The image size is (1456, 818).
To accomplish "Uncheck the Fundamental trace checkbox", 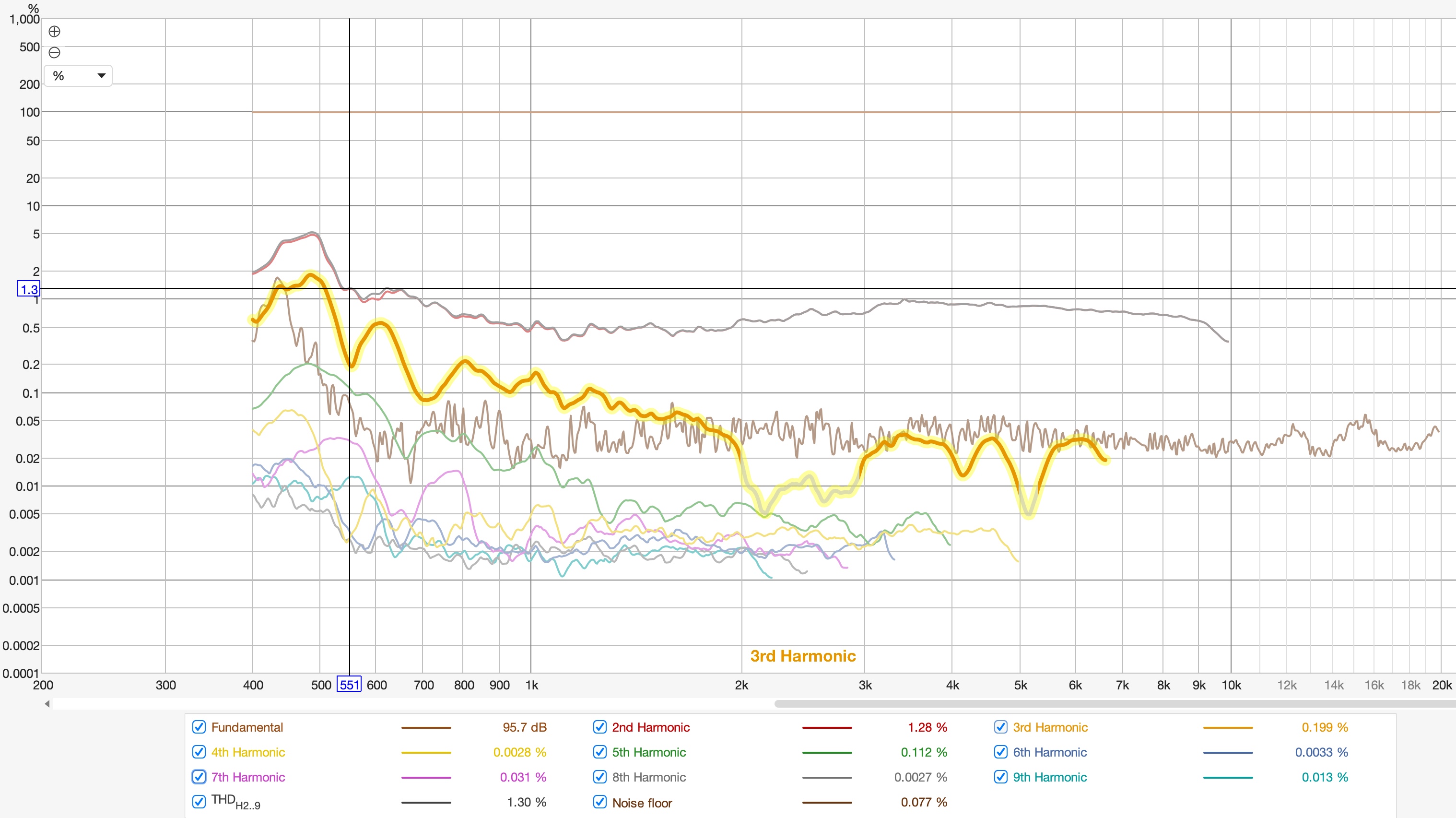I will pos(199,727).
